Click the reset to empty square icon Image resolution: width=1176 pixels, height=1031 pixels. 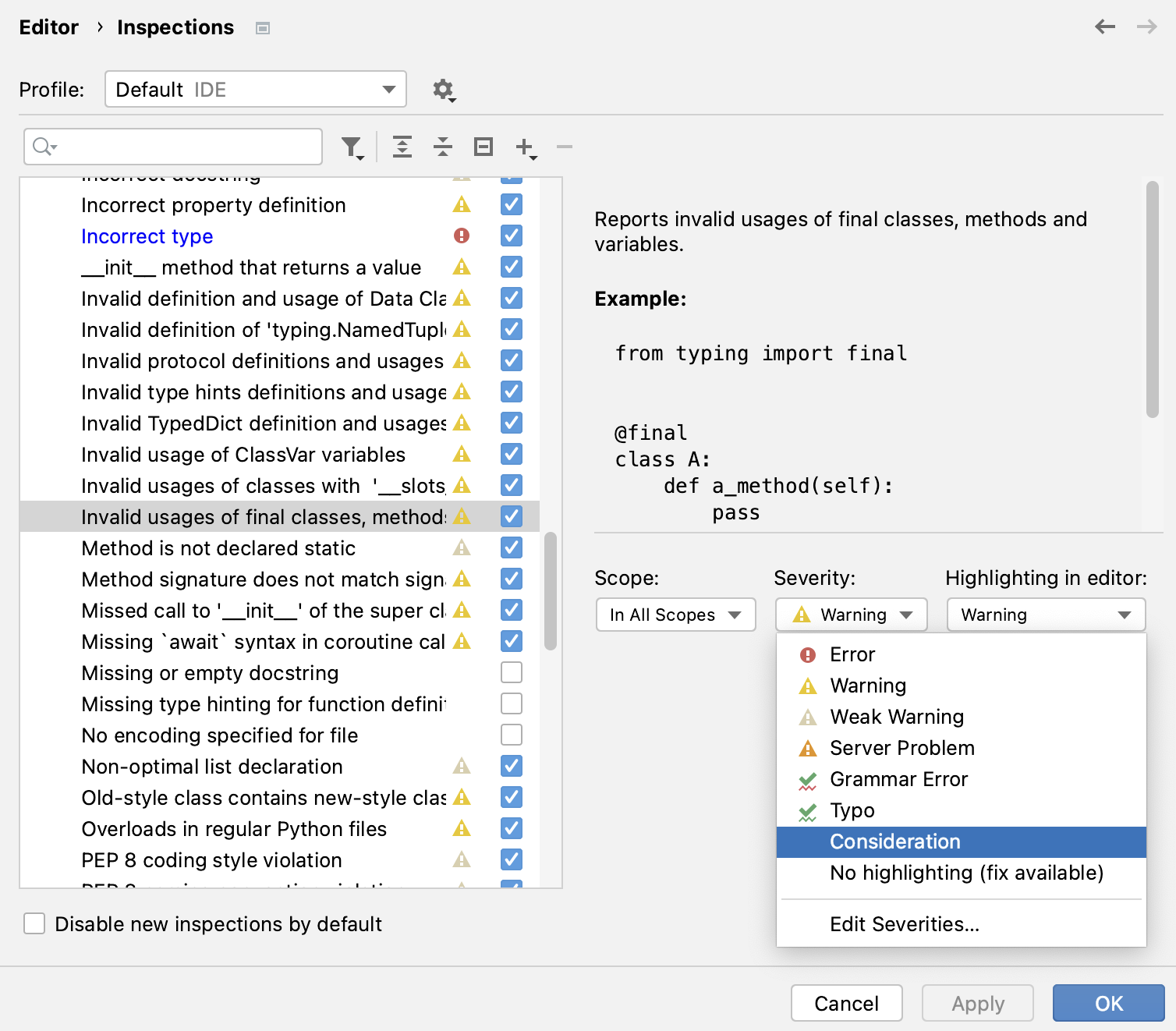tap(484, 147)
